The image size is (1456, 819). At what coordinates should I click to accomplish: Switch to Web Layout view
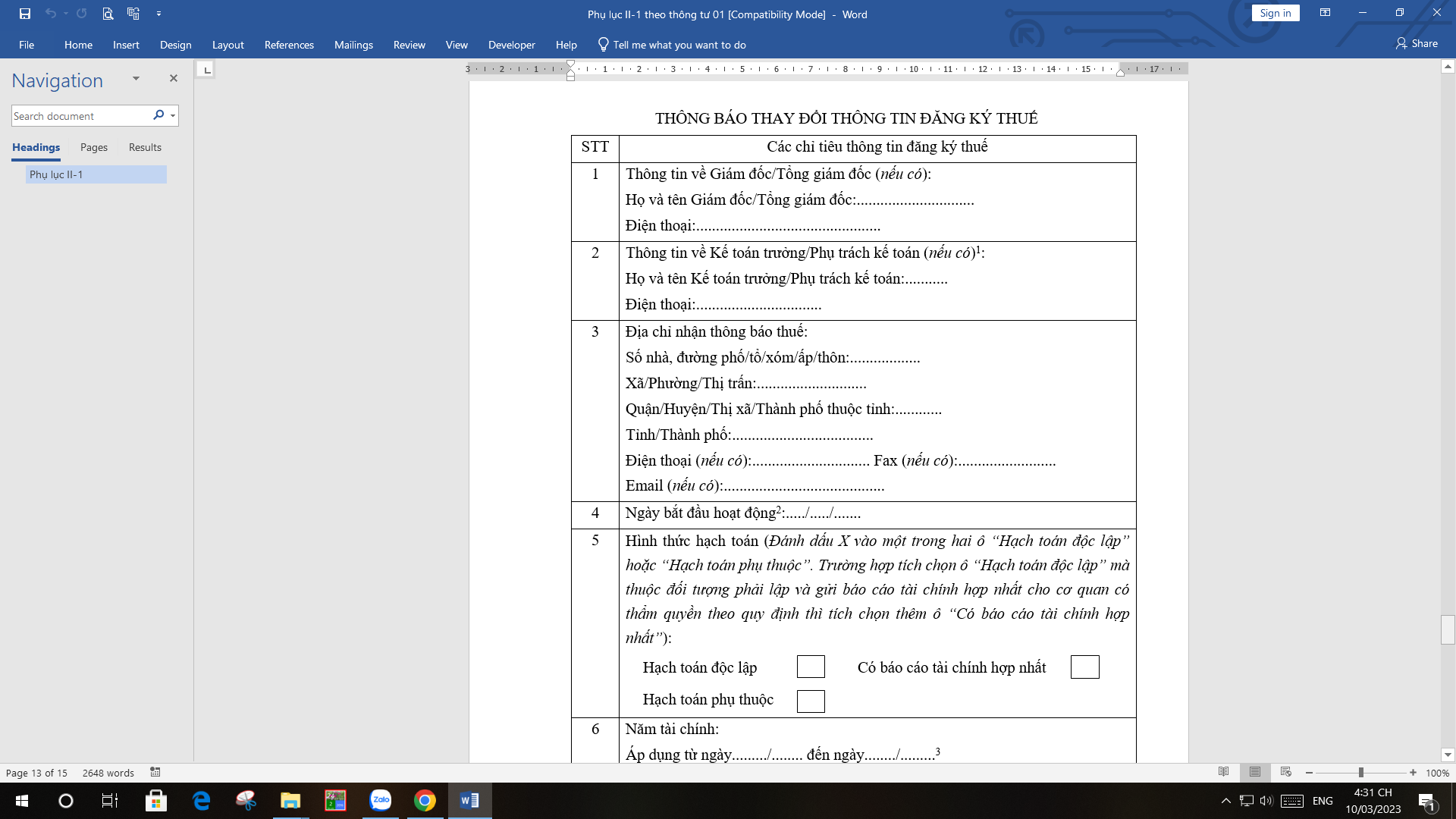pyautogui.click(x=1285, y=772)
